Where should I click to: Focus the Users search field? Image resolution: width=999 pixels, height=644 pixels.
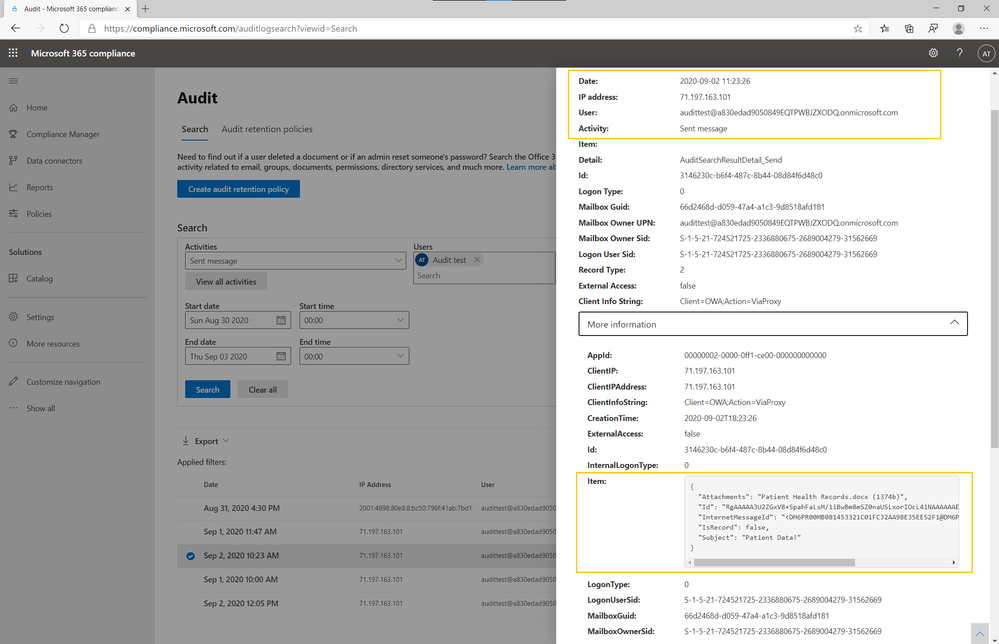pyautogui.click(x=483, y=276)
